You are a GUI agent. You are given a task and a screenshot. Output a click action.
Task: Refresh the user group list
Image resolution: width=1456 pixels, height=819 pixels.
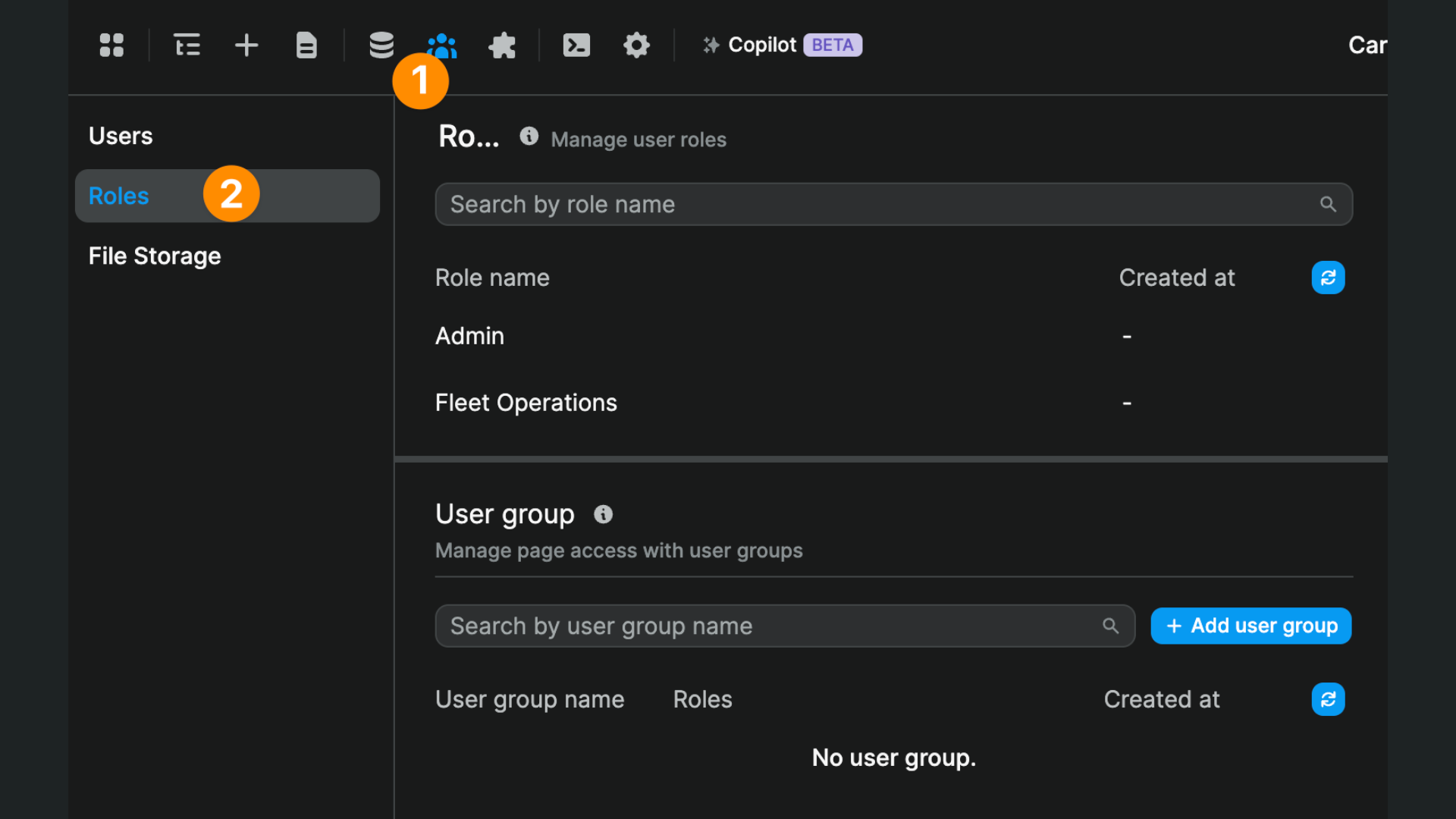click(x=1328, y=699)
